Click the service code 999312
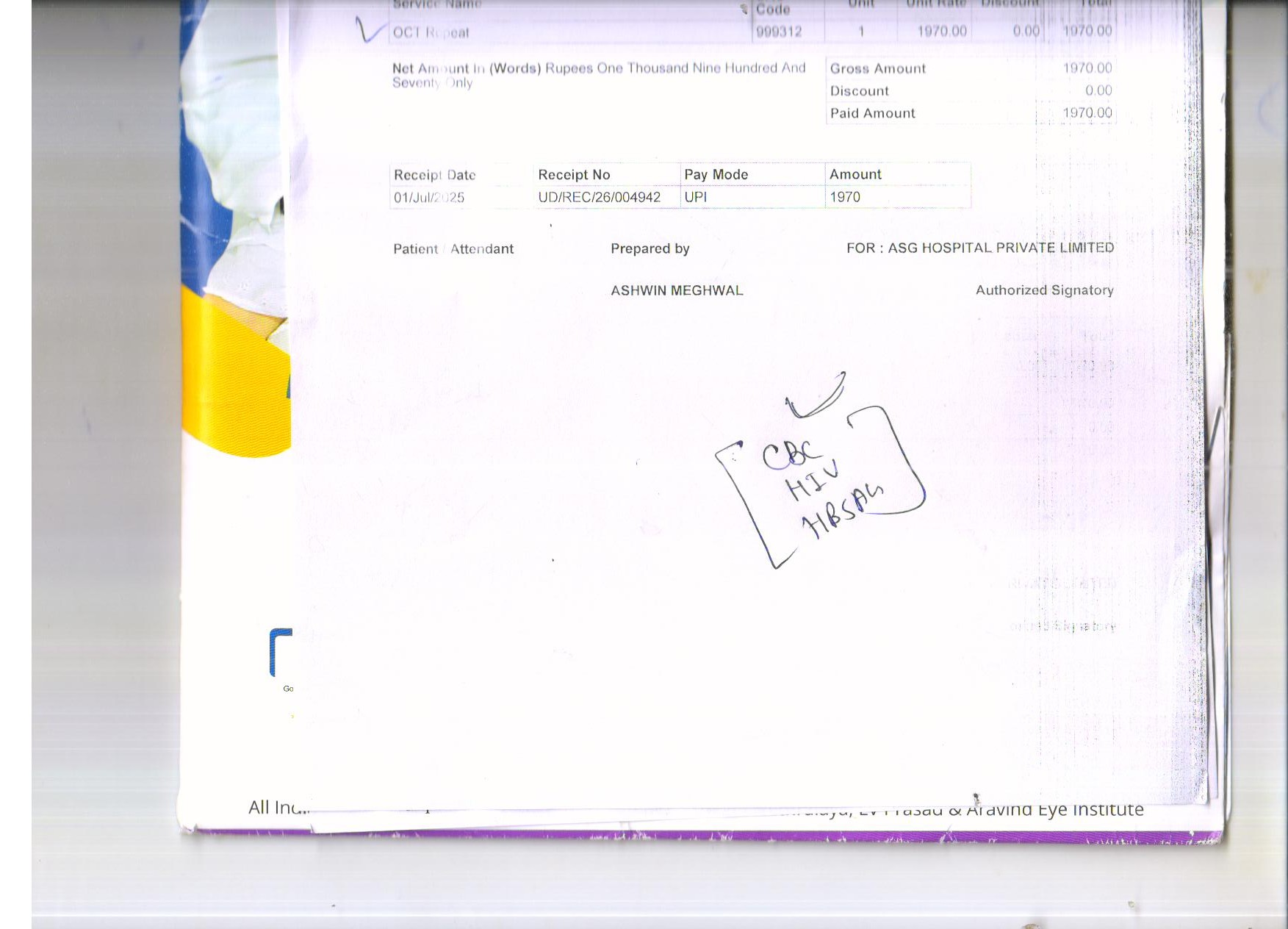The width and height of the screenshot is (1288, 929). 779,32
